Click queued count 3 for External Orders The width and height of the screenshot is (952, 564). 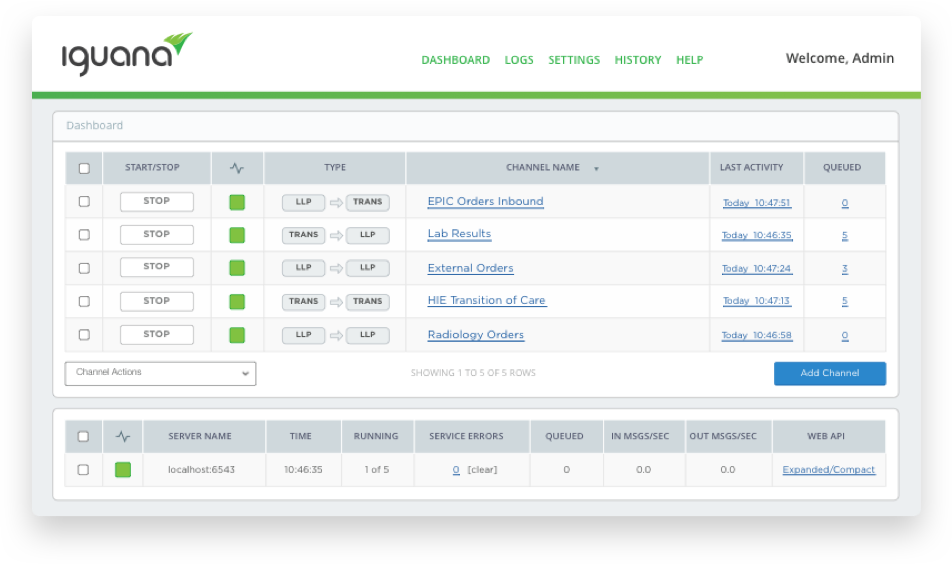pos(845,268)
